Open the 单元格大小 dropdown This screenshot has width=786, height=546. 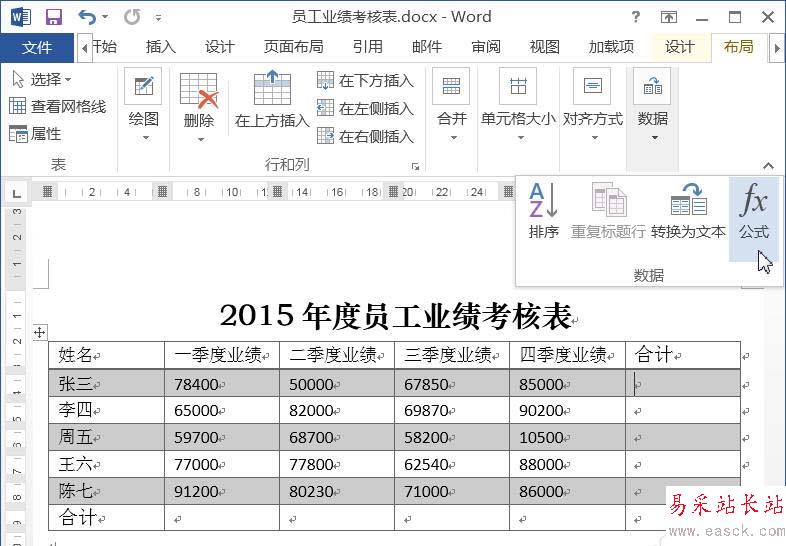518,105
